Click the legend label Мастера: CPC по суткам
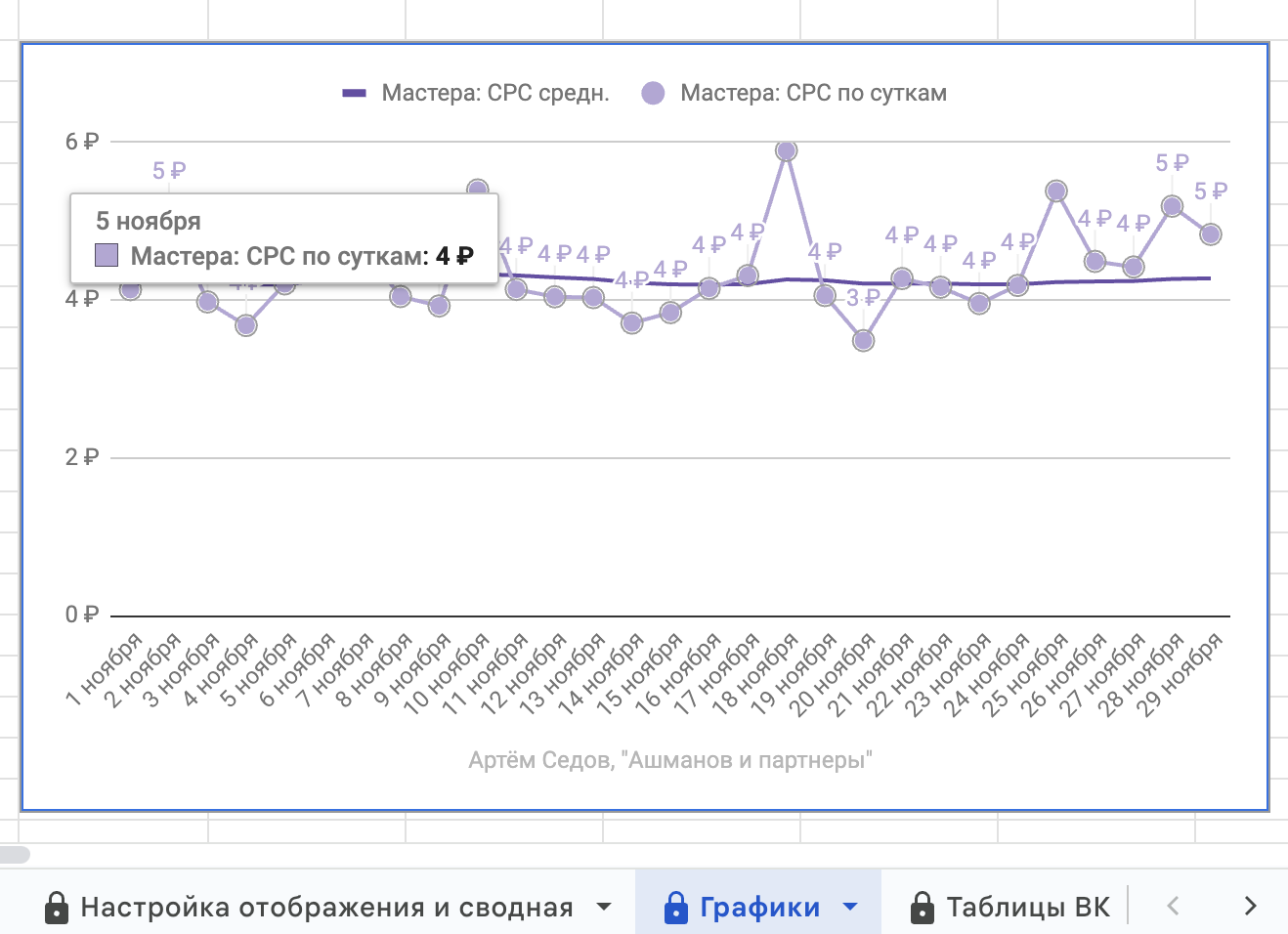Viewport: 1288px width, 934px height. [x=813, y=93]
